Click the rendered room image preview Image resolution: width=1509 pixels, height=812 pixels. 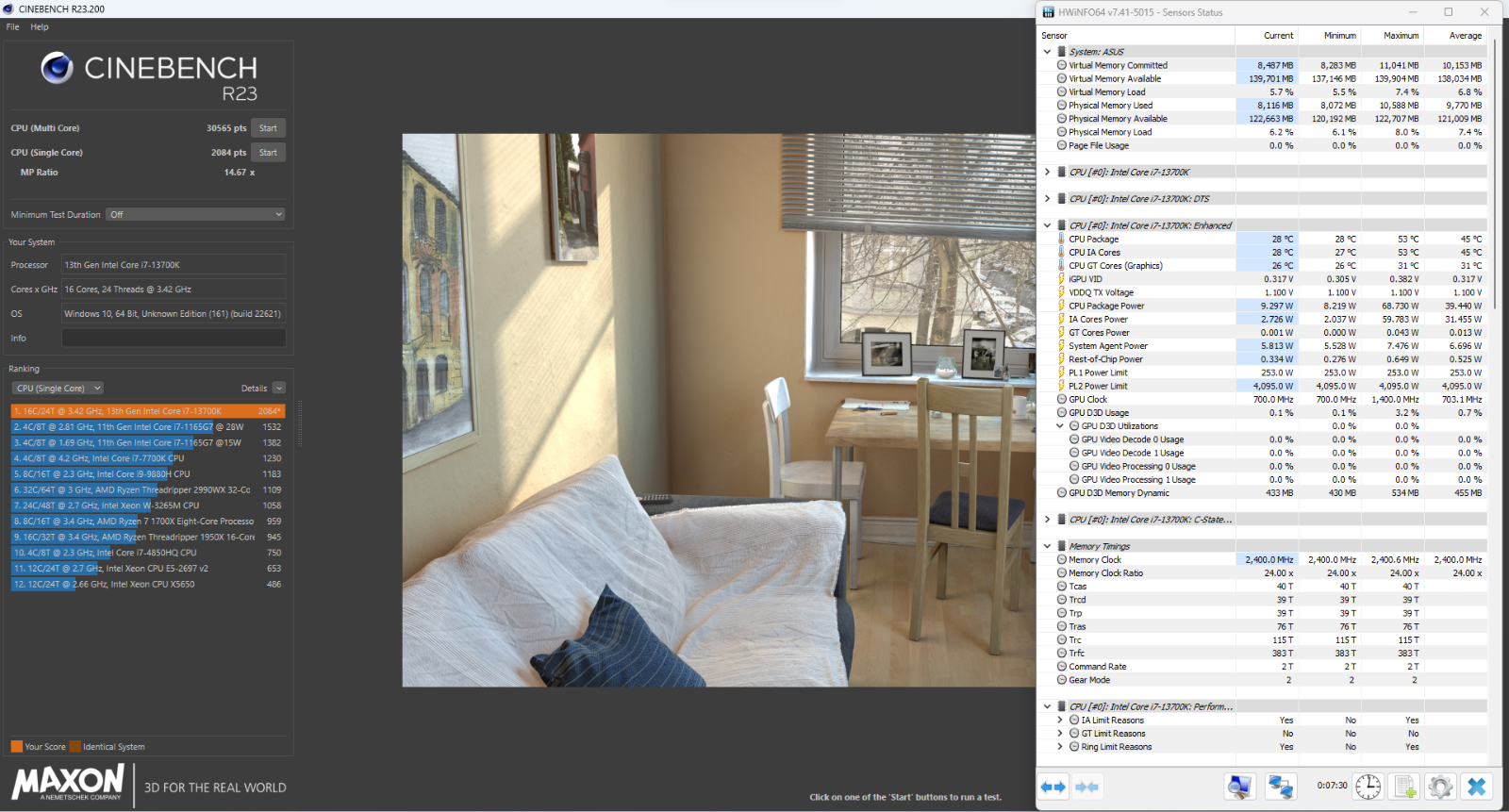pos(719,410)
